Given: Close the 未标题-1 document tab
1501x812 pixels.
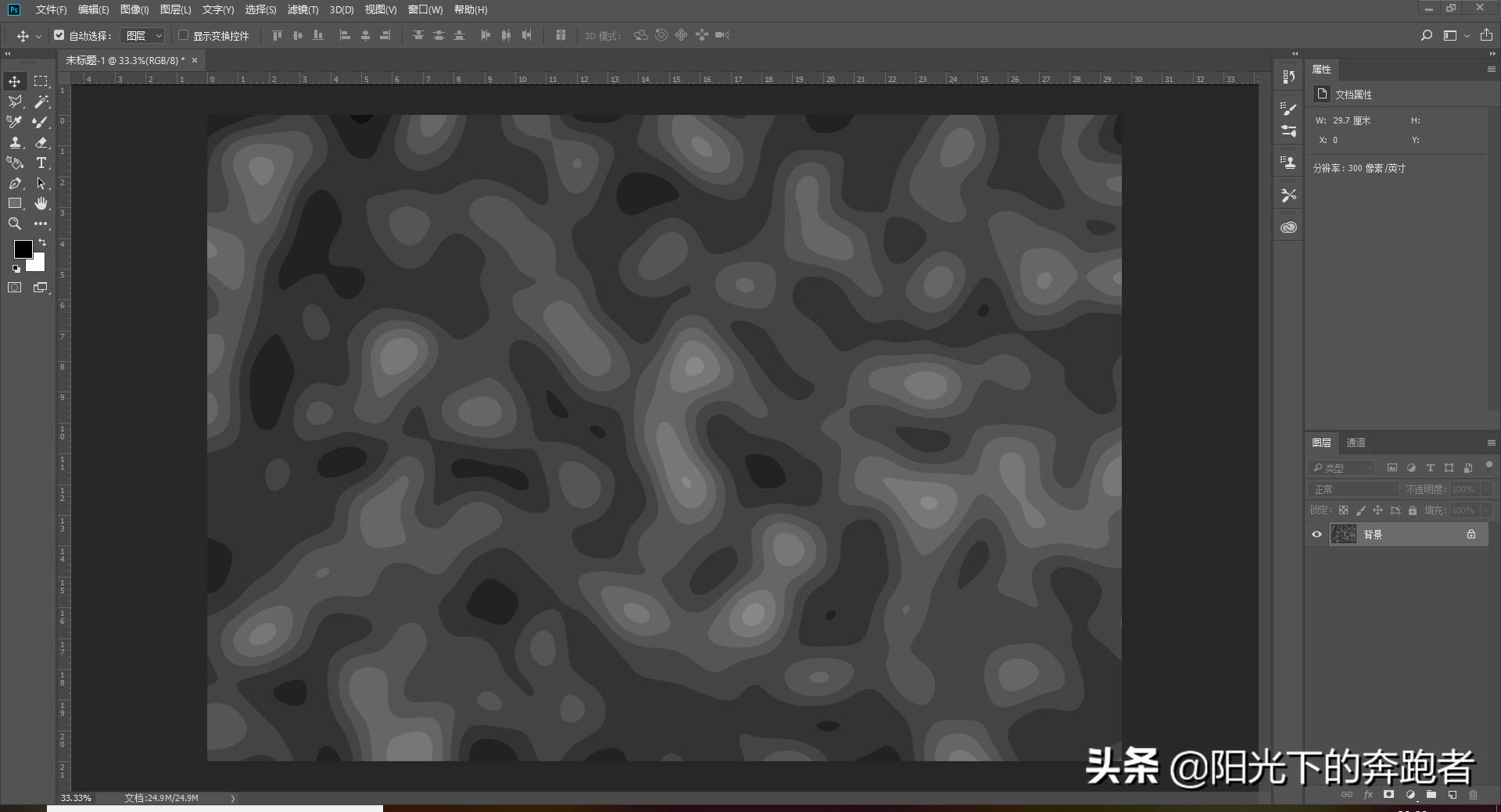Looking at the screenshot, I should 195,60.
